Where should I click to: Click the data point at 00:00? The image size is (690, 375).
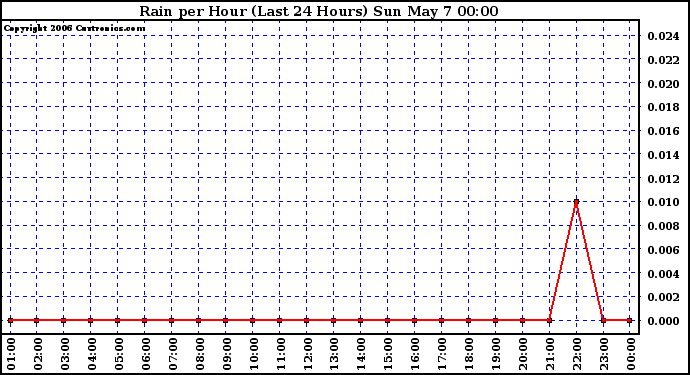[630, 320]
